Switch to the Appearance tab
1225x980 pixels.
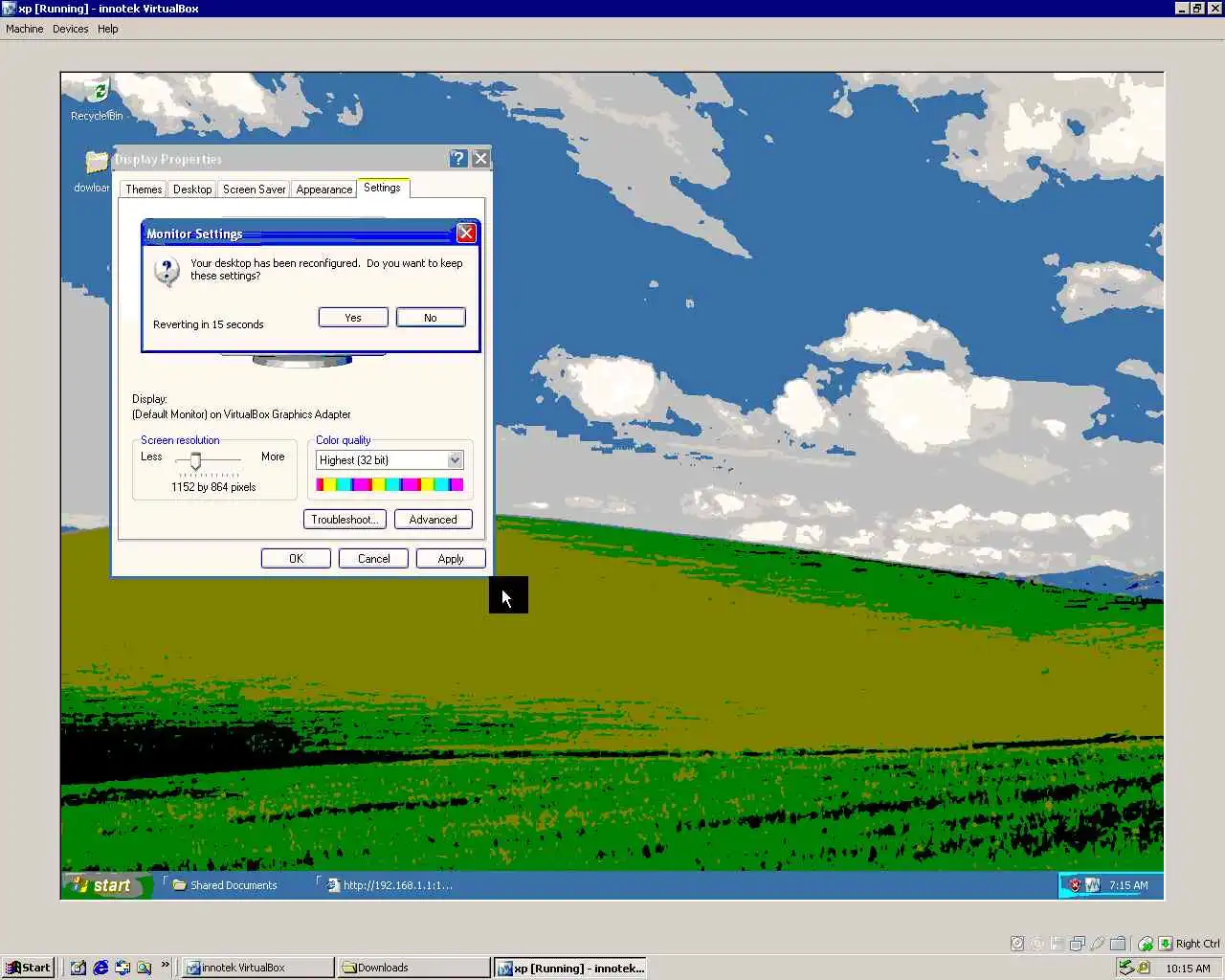[x=324, y=189]
